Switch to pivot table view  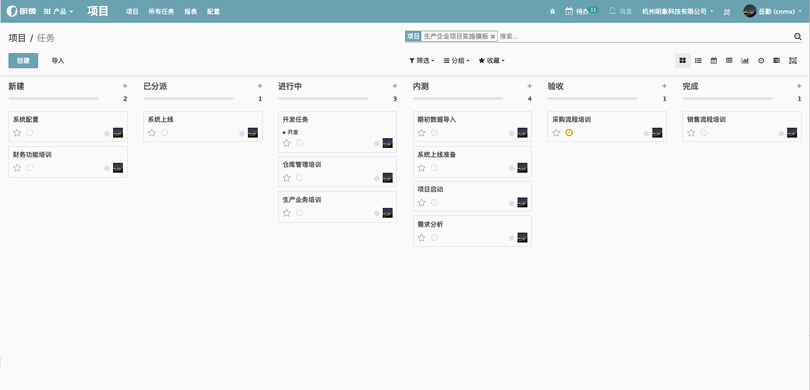click(729, 60)
